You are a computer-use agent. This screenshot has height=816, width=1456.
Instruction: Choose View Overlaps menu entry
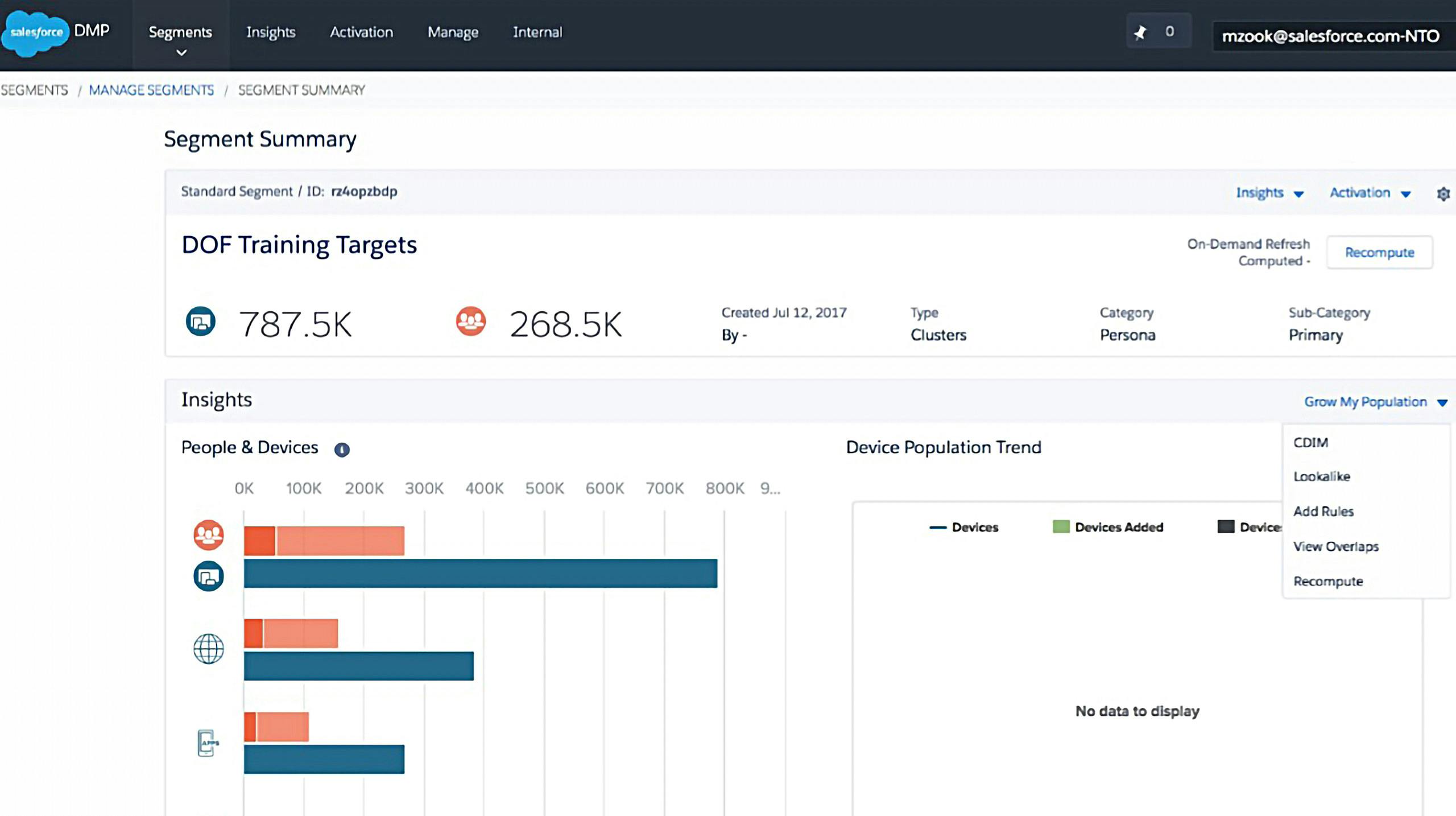tap(1335, 546)
